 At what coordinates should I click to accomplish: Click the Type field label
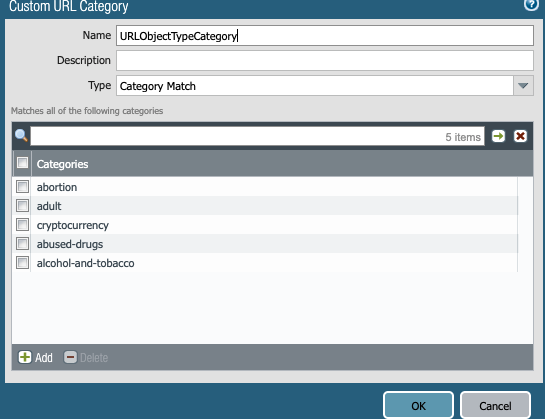pos(99,86)
